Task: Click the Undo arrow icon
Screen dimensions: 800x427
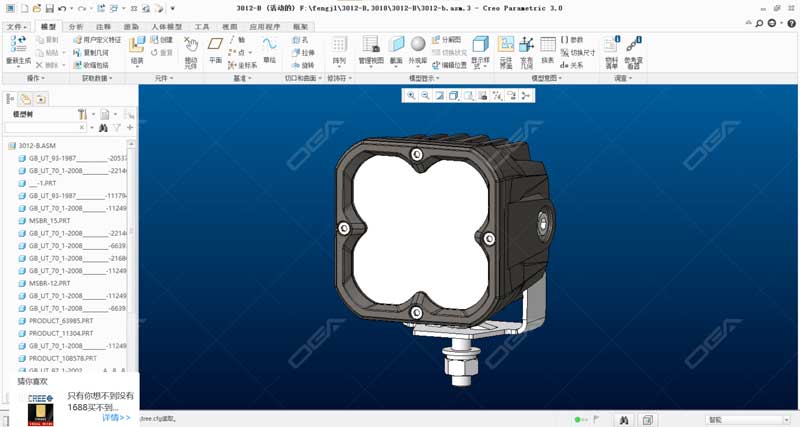Action: (x=62, y=9)
